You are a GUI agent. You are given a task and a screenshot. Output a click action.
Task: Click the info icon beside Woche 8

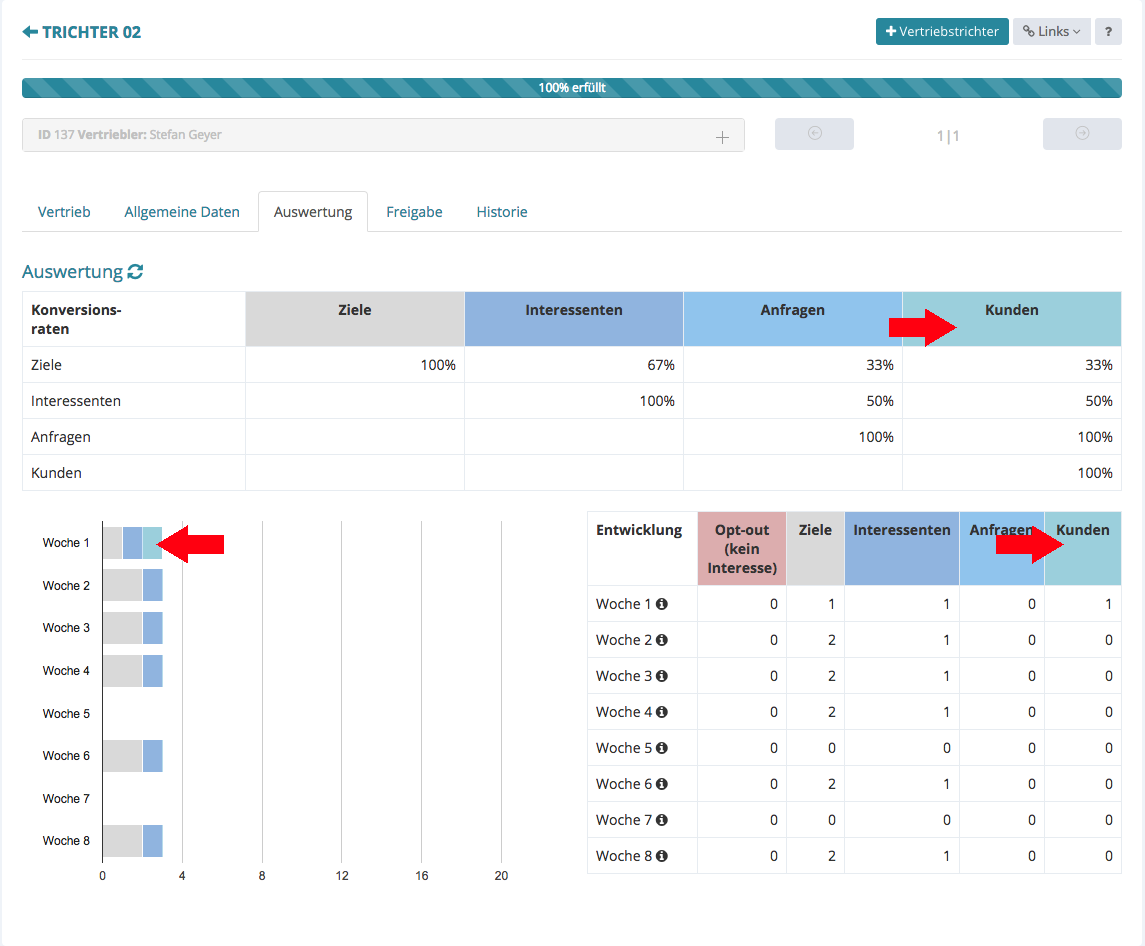tap(661, 856)
